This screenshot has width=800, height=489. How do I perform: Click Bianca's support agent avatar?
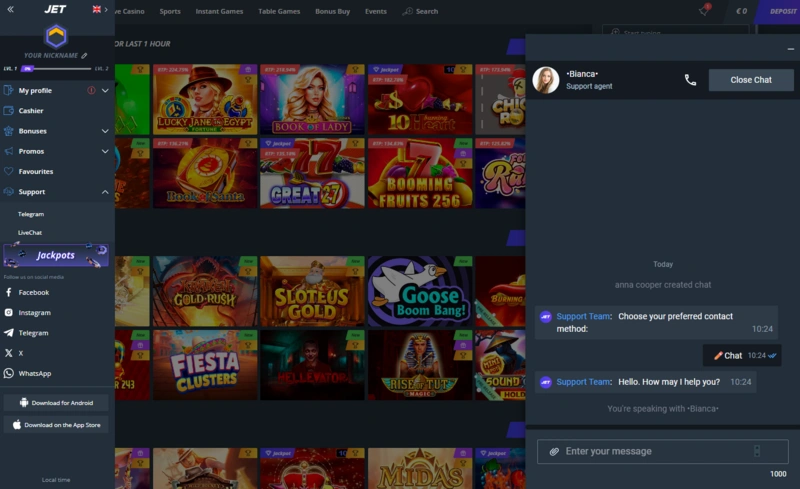(545, 80)
